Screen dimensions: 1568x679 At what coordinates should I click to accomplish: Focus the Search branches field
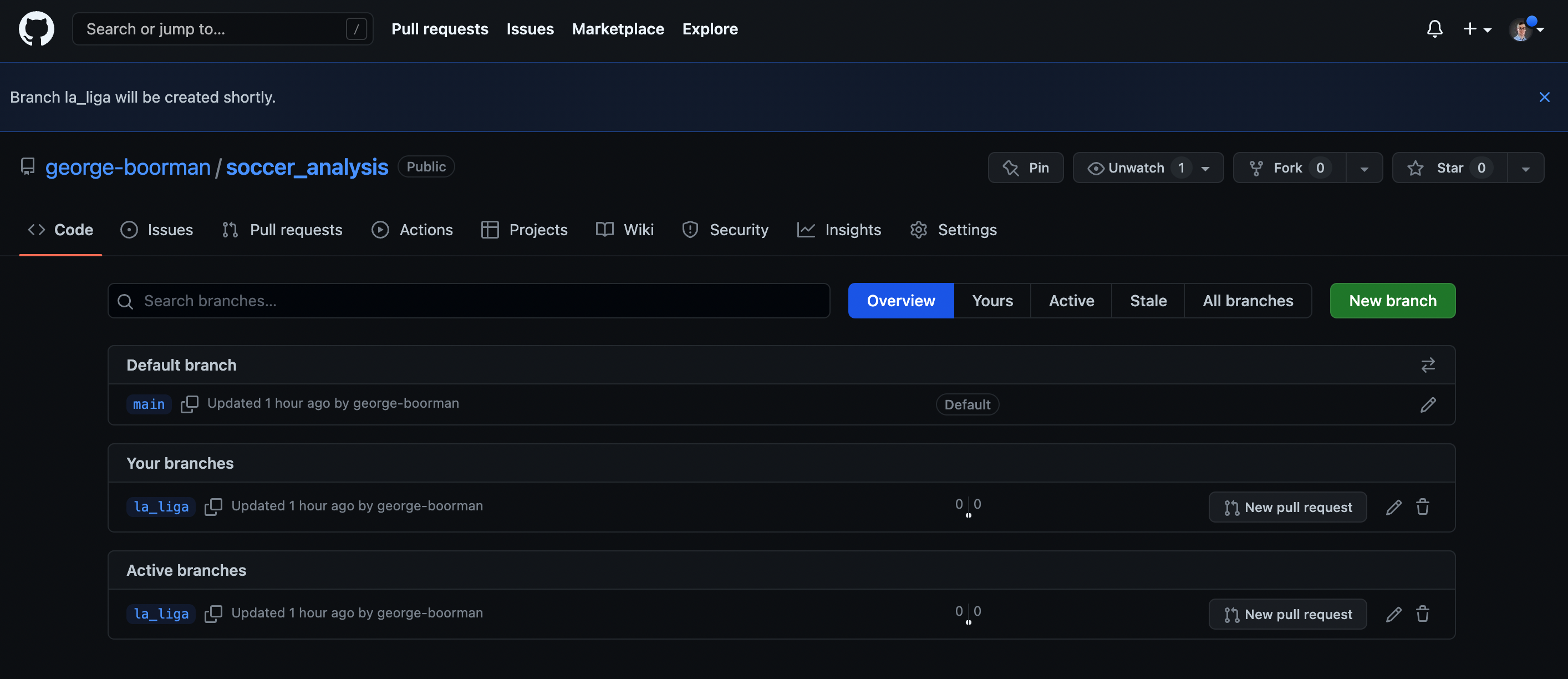(x=469, y=301)
